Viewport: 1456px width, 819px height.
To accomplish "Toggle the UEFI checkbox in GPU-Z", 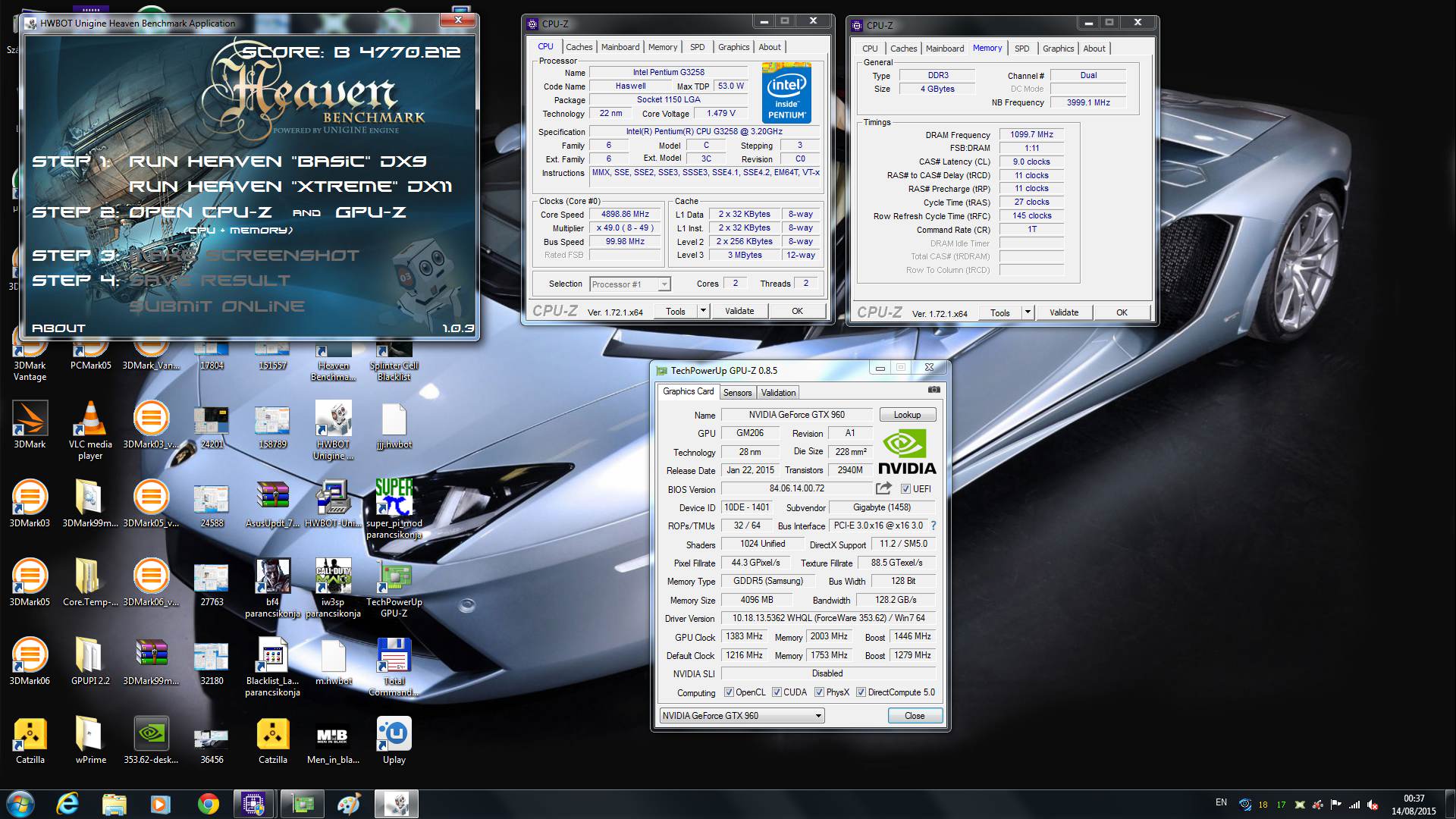I will point(905,489).
